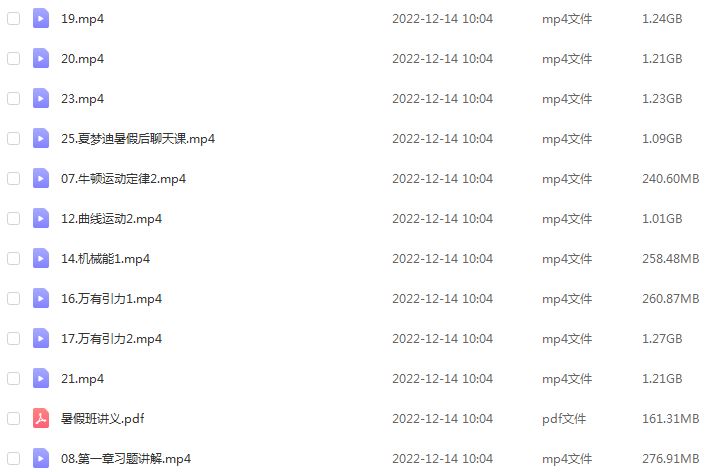Click the video icon beside 14.机械能1.mp4
This screenshot has height=472, width=715.
(41, 259)
